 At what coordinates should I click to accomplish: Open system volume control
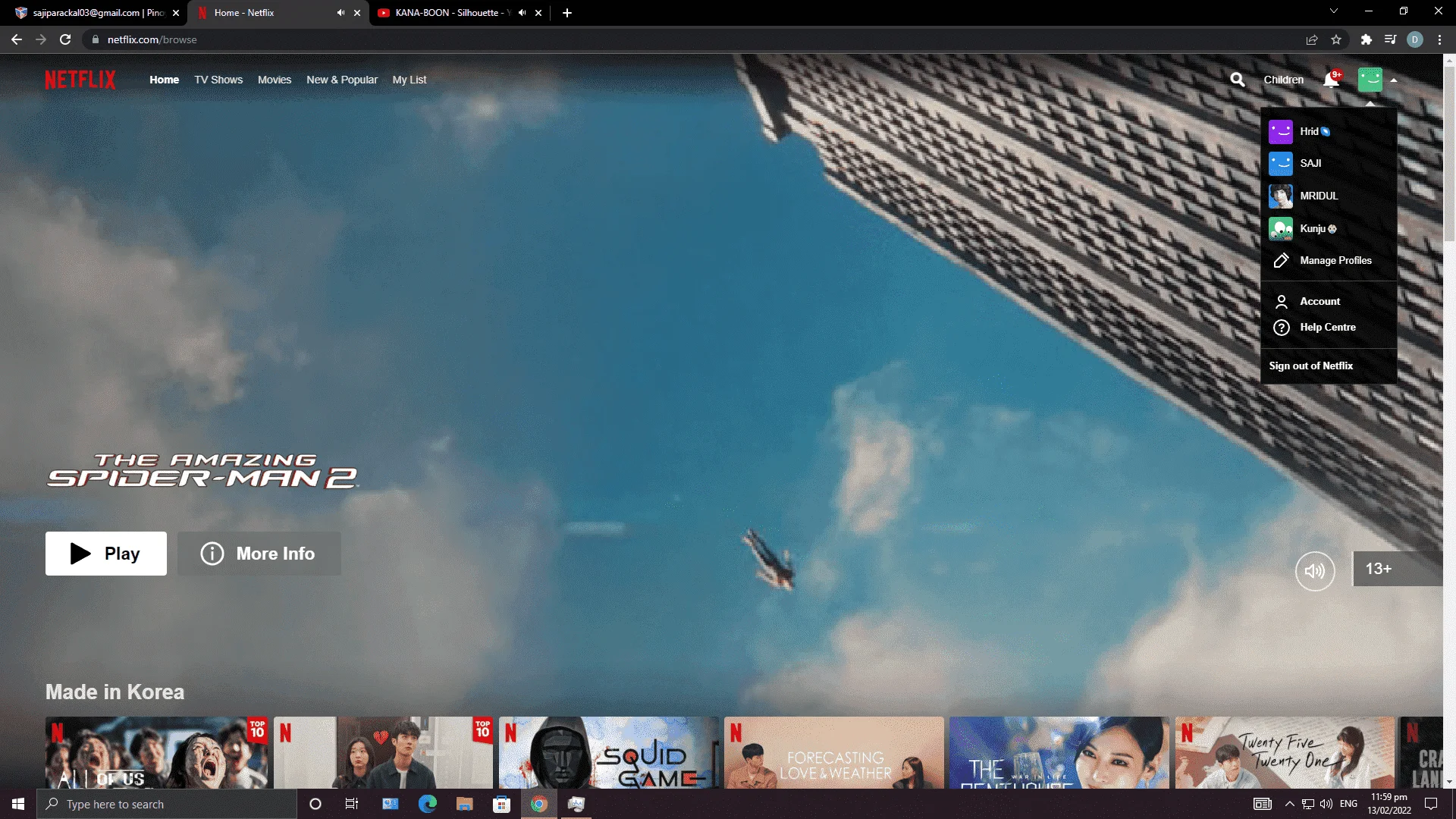[x=1326, y=804]
